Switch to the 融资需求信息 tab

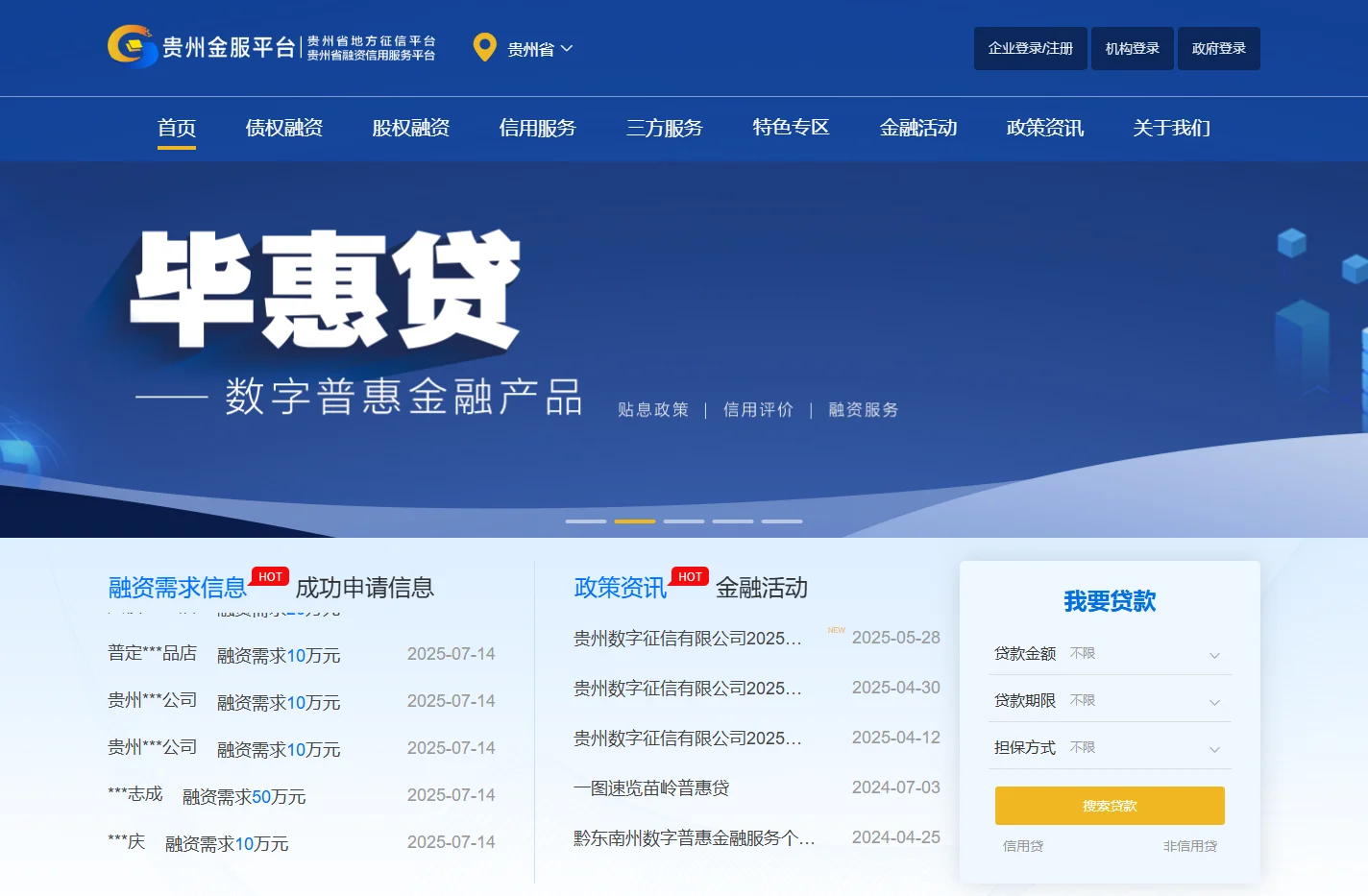(178, 588)
